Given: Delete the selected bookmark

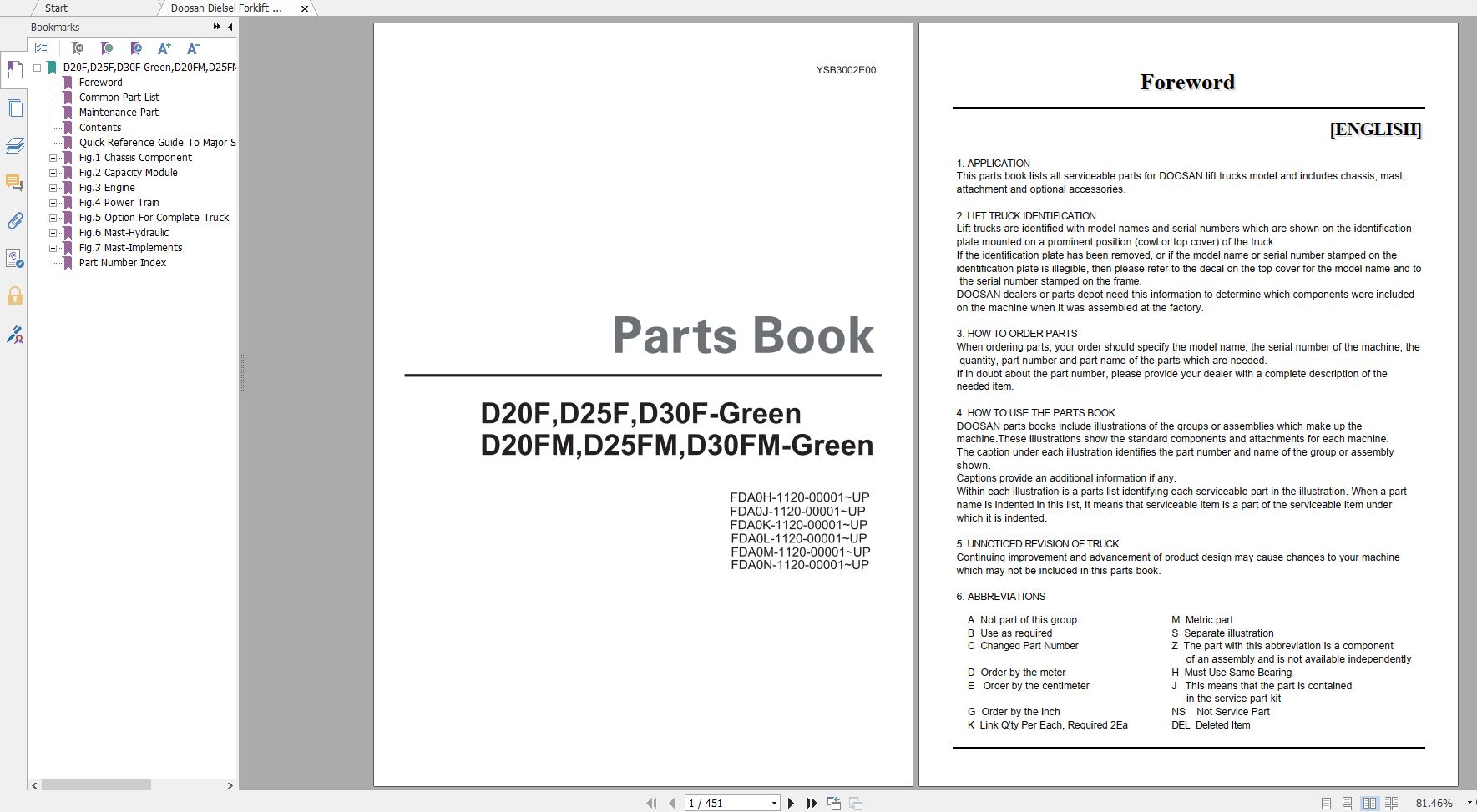Looking at the screenshot, I should [77, 48].
